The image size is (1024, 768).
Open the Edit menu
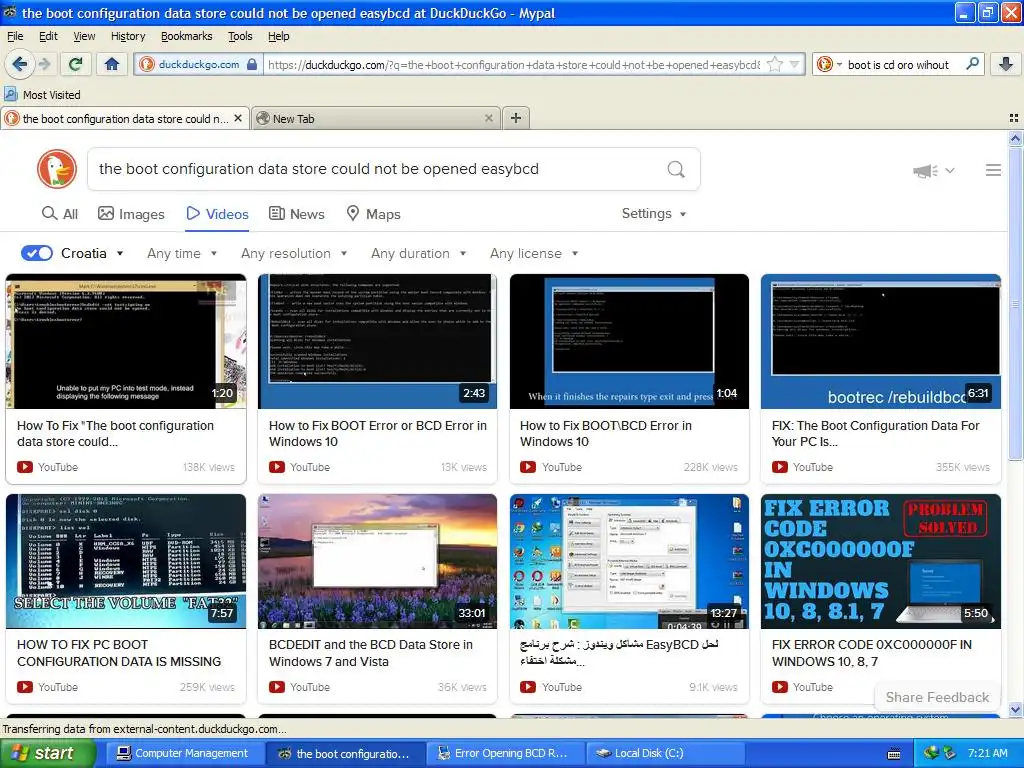pos(48,36)
